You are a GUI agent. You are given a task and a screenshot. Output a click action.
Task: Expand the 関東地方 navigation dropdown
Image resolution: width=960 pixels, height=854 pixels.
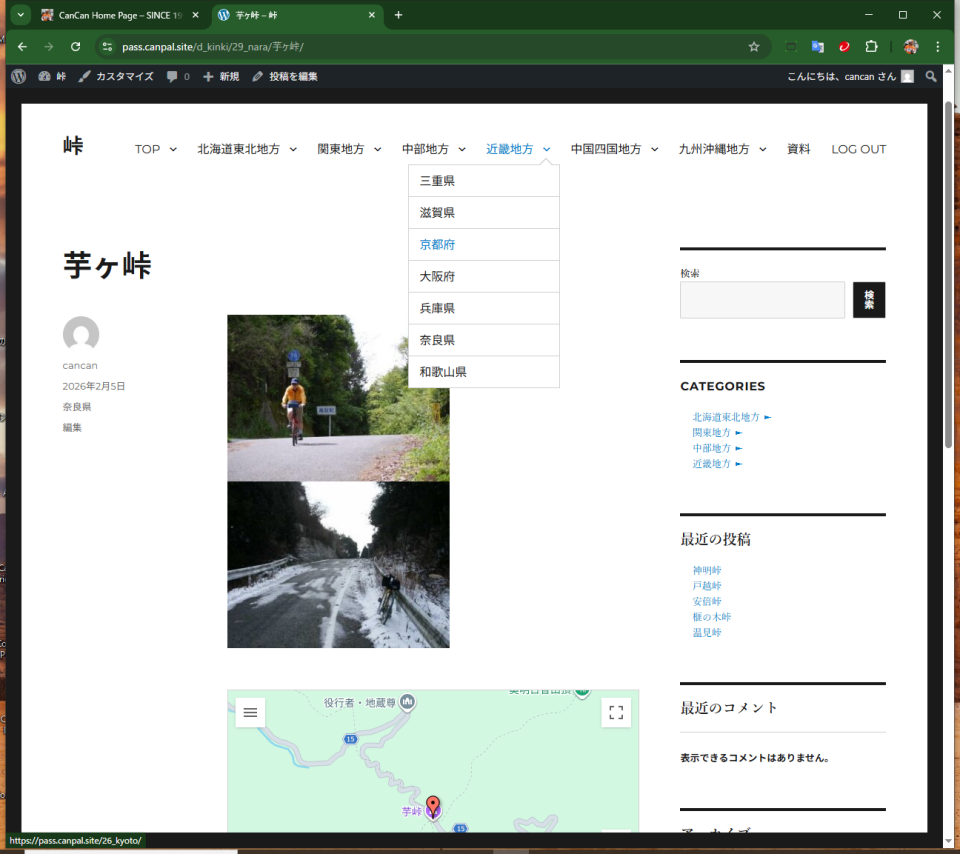coord(377,149)
